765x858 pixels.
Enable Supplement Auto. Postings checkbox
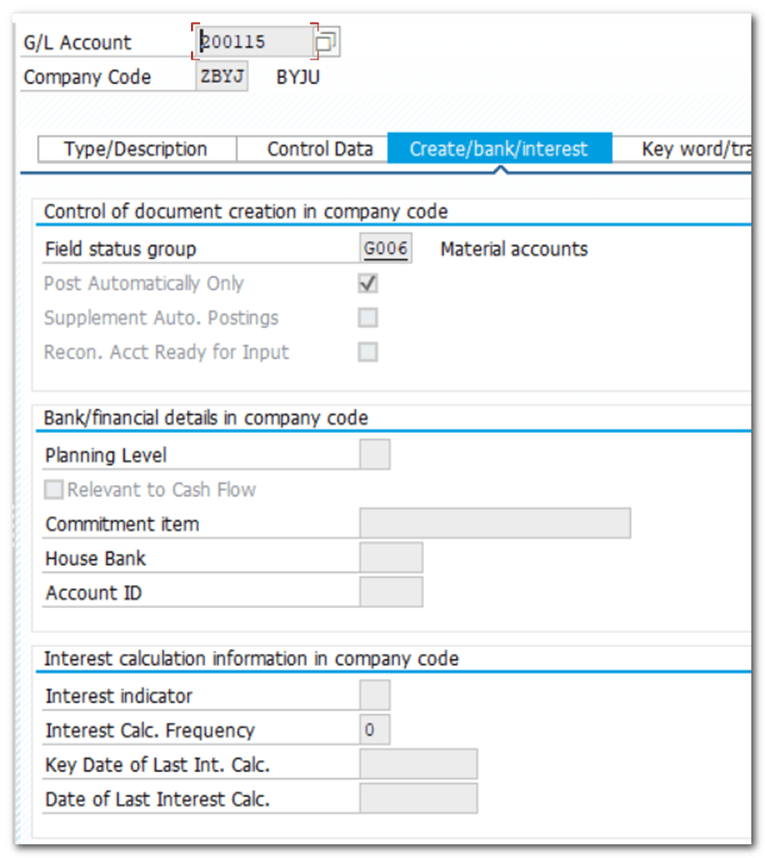tap(368, 318)
